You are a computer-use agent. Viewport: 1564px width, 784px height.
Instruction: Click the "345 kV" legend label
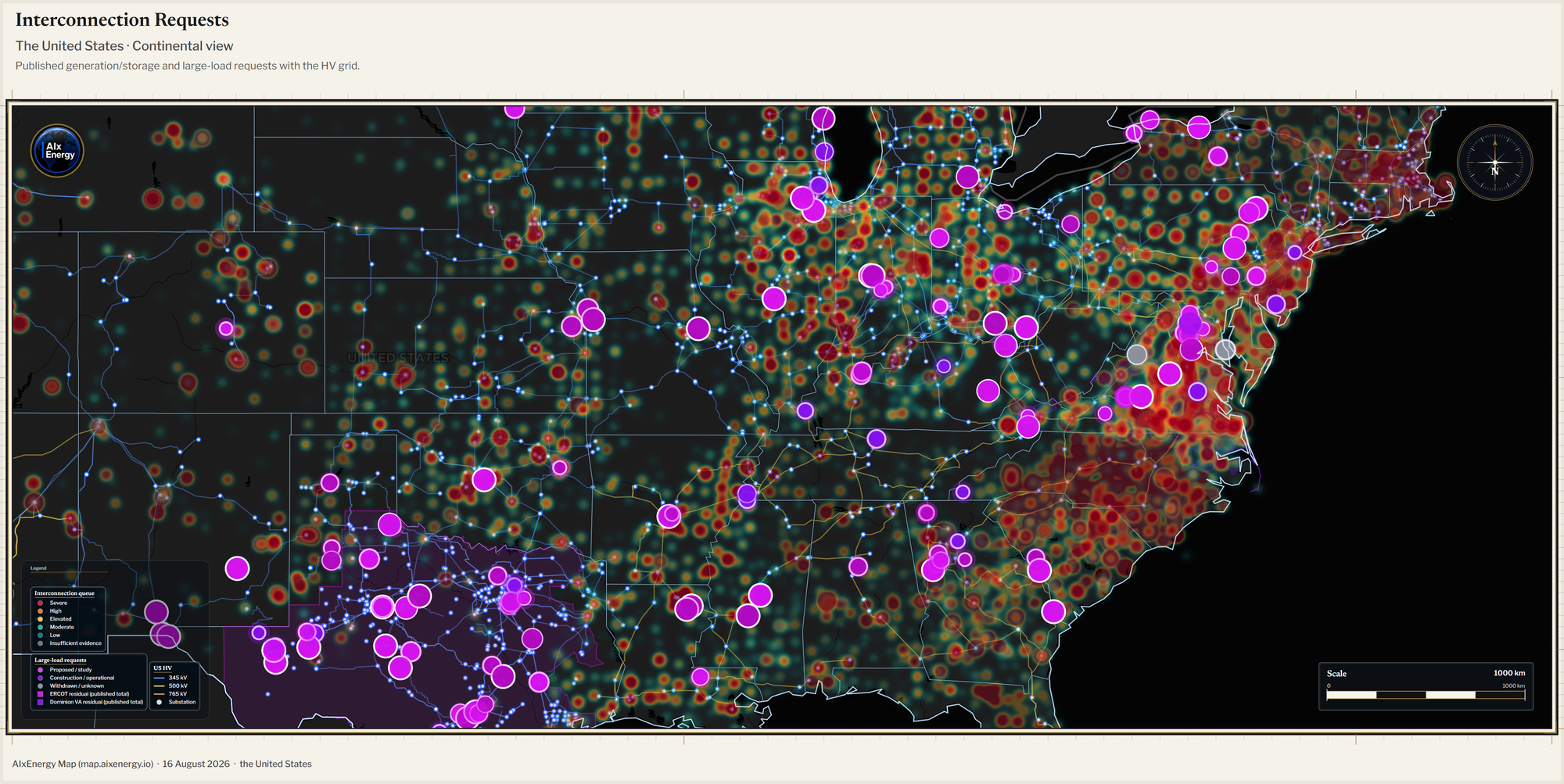pos(178,678)
